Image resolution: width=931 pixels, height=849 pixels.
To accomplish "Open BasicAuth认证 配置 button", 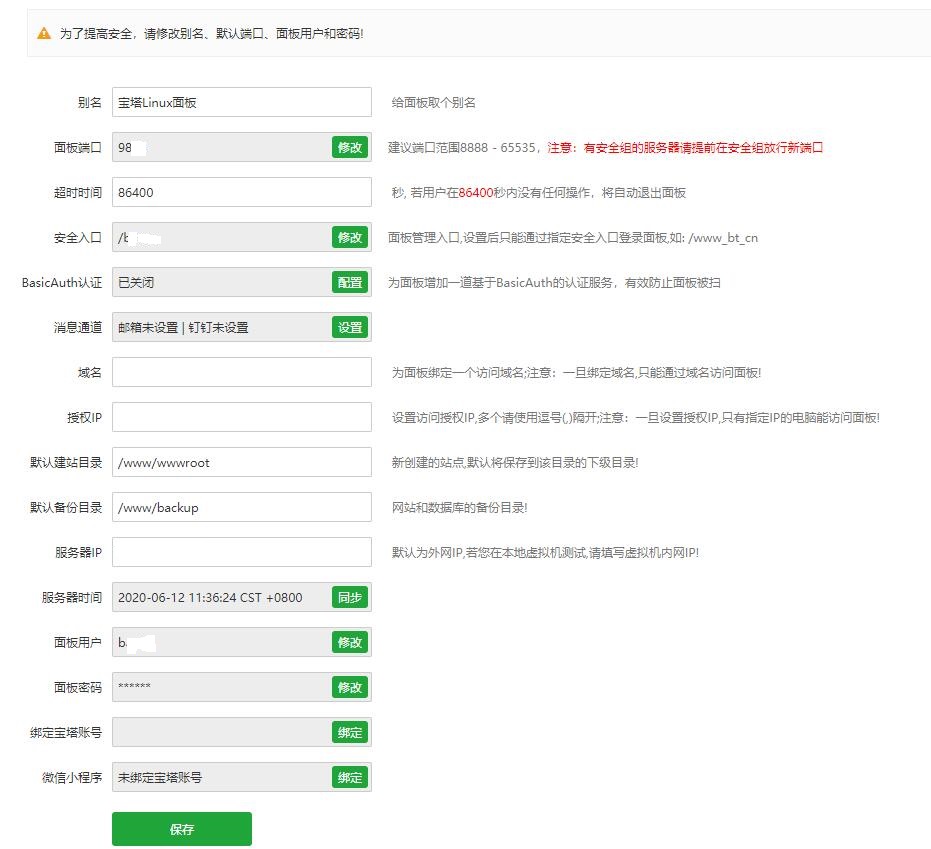I will coord(349,283).
